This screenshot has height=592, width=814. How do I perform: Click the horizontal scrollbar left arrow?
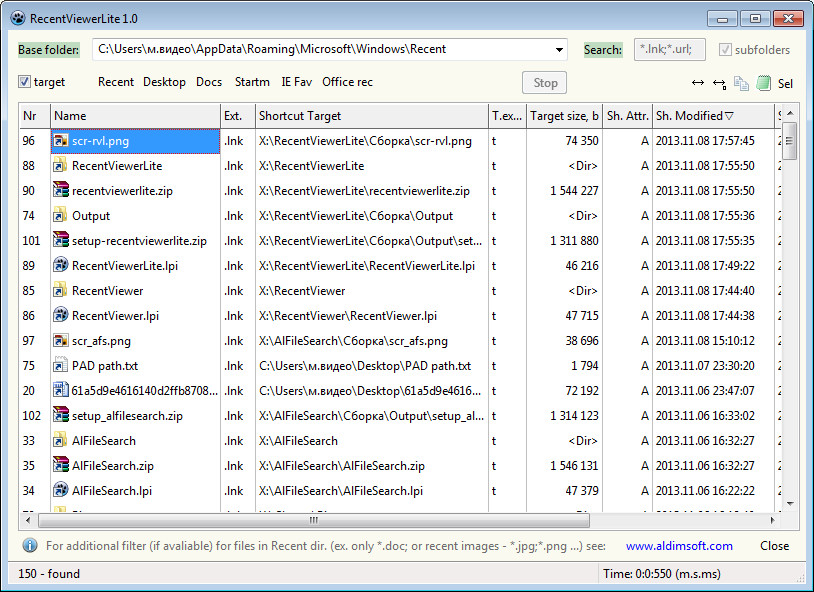(28, 520)
